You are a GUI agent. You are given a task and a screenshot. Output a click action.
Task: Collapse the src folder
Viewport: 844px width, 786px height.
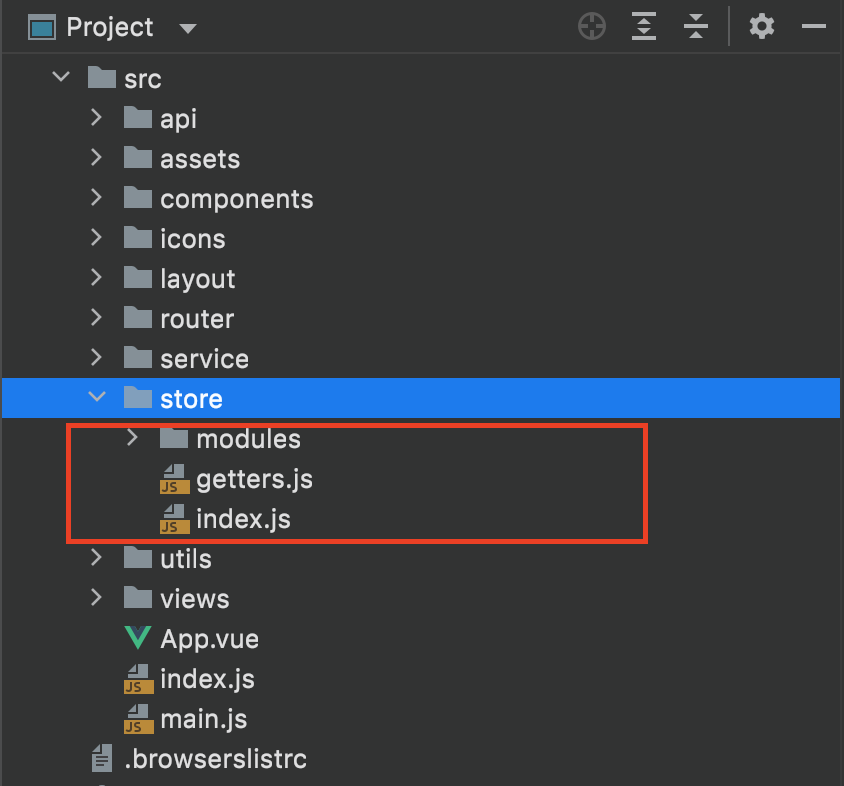pos(61,78)
